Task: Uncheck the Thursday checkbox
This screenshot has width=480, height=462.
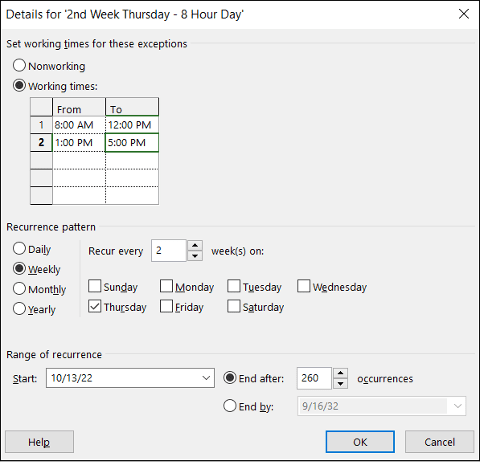Action: pyautogui.click(x=95, y=306)
